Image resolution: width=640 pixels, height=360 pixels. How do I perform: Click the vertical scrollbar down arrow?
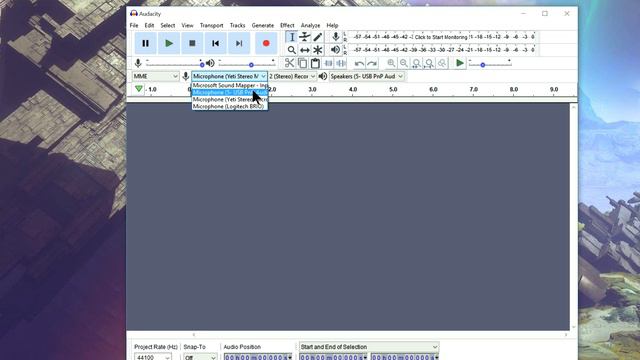(573, 327)
